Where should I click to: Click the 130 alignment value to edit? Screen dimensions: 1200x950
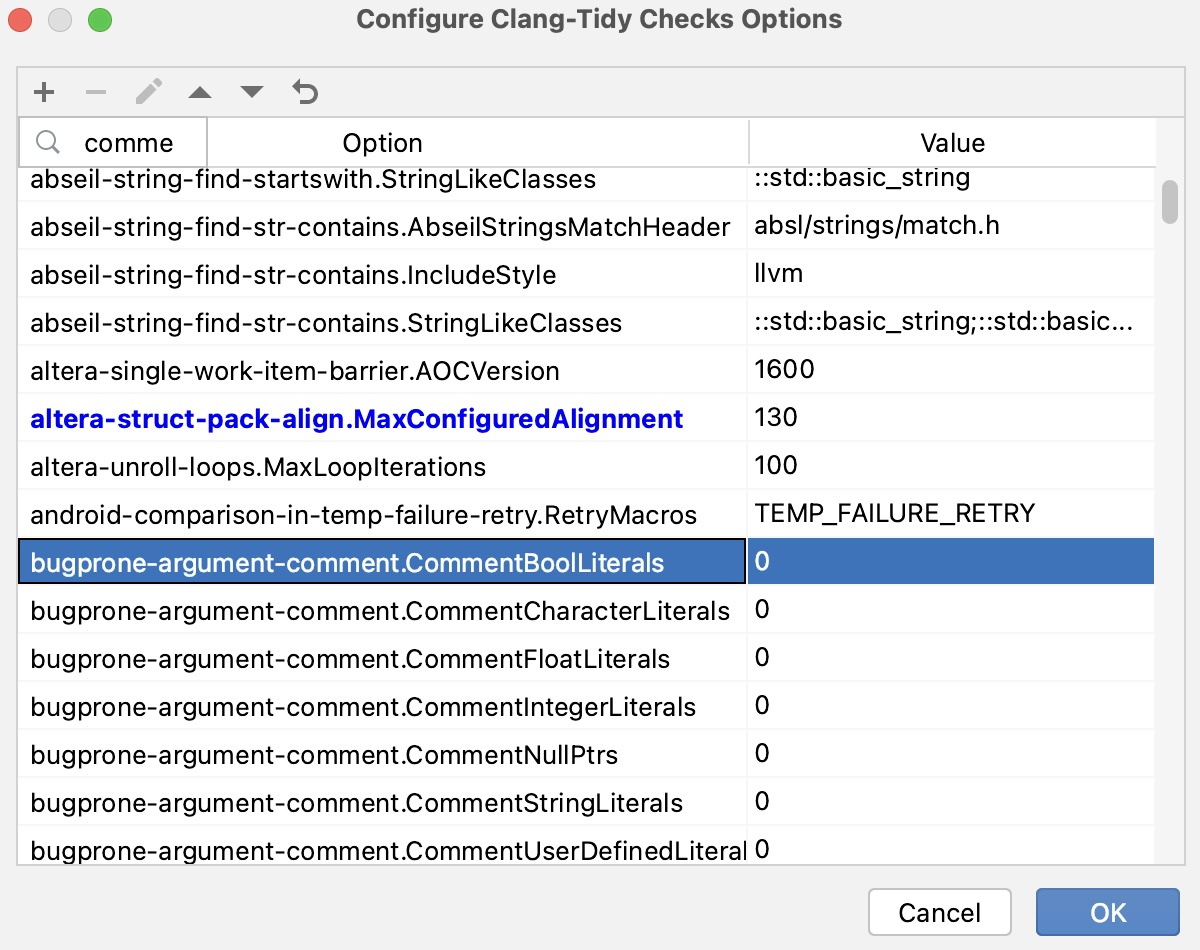pos(775,417)
